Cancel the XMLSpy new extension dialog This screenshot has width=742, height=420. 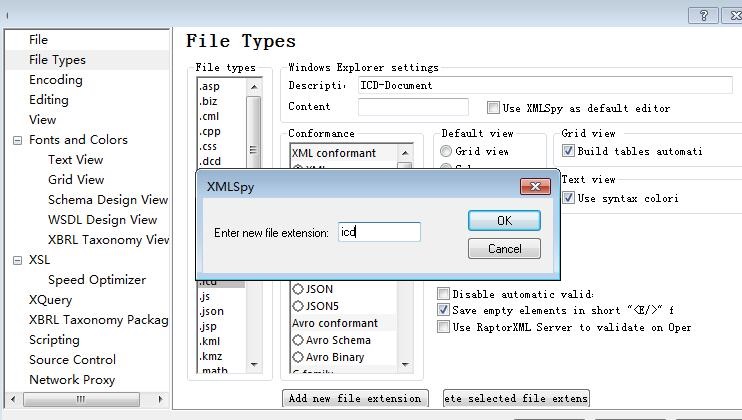(x=504, y=249)
